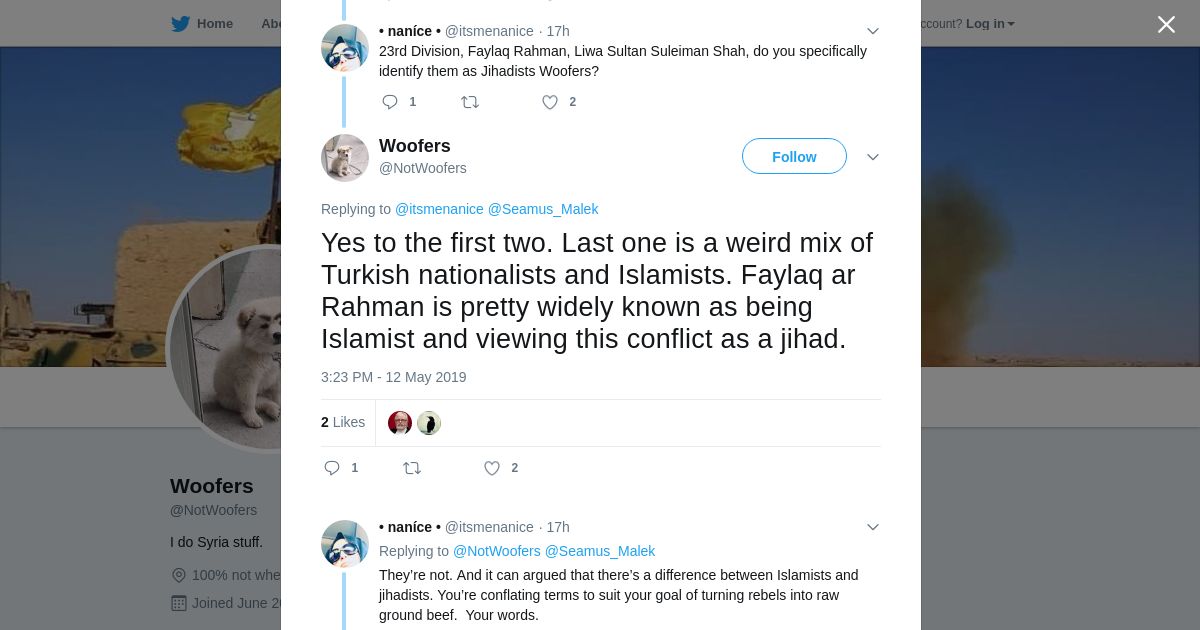Retweet the top naníce tweet
The image size is (1200, 630).
[x=470, y=102]
